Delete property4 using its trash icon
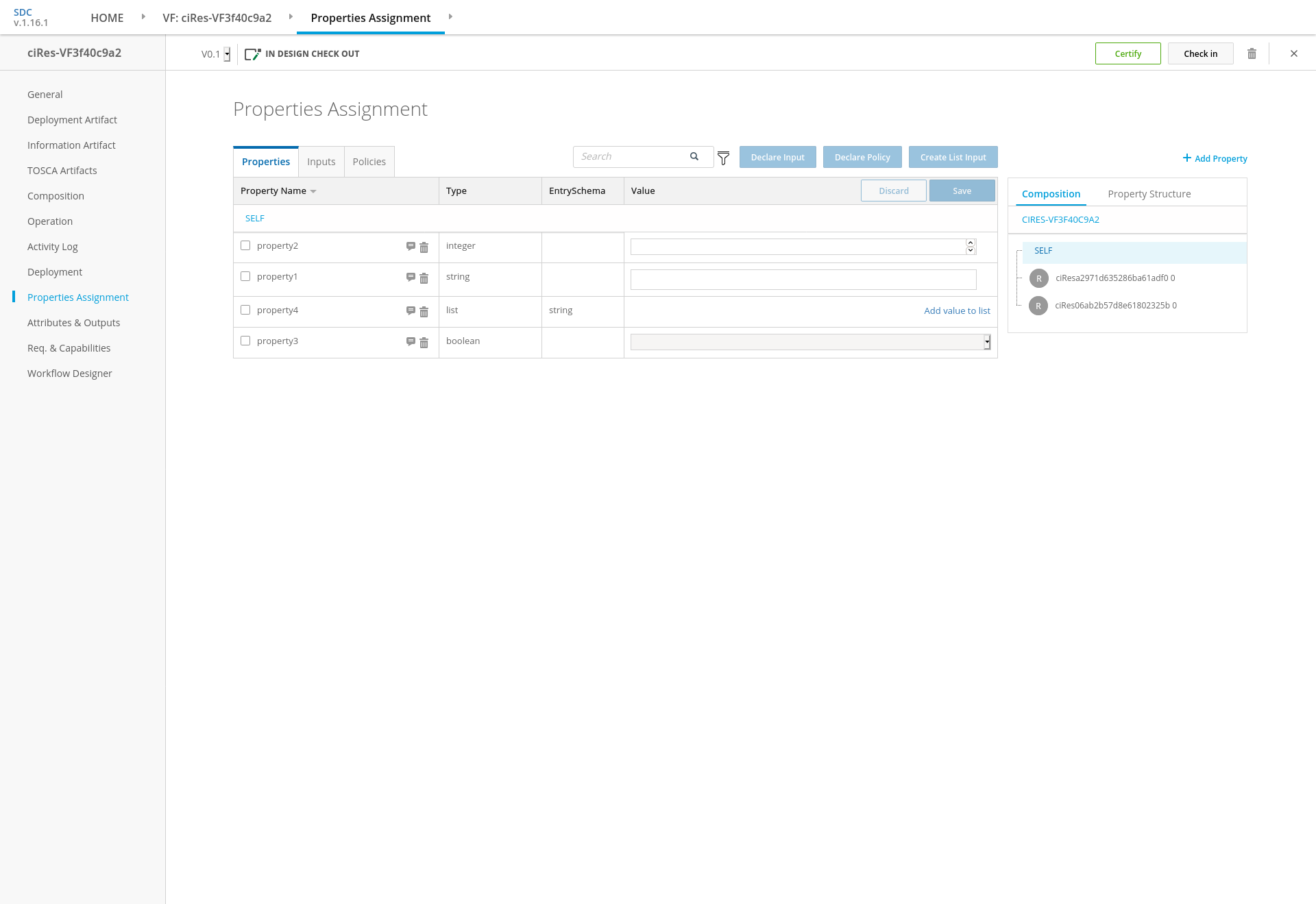Viewport: 1316px width, 904px height. coord(424,312)
